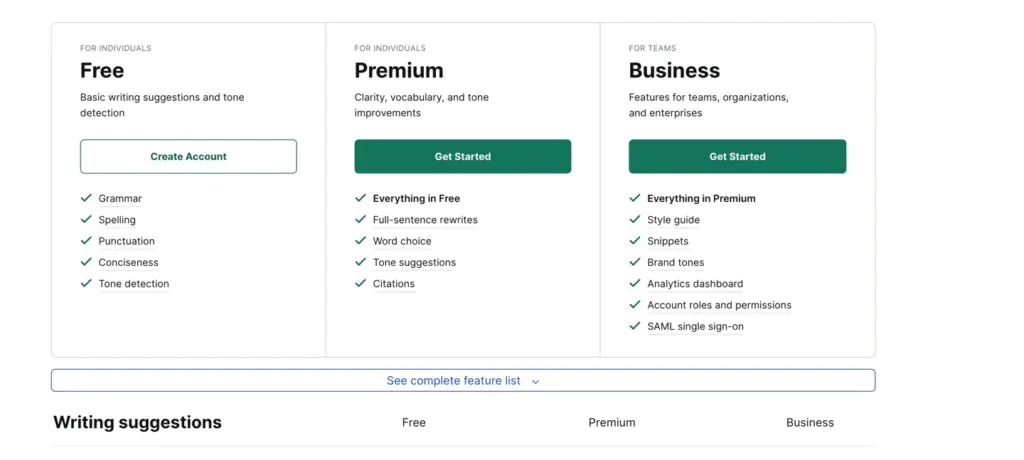Image resolution: width=1024 pixels, height=460 pixels.
Task: Click the checkmark beside SAML single sign-on
Action: click(x=635, y=326)
